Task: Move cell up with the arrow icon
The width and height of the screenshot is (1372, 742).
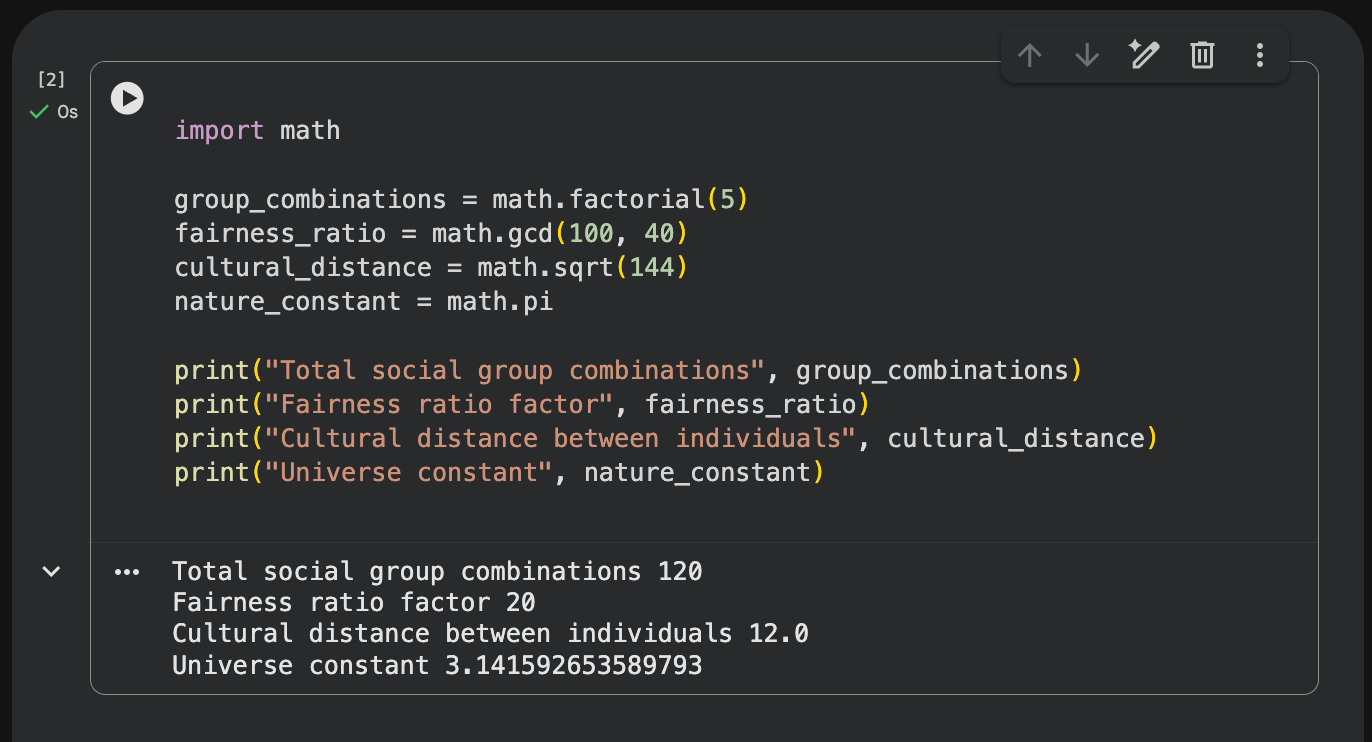Action: pyautogui.click(x=1029, y=55)
